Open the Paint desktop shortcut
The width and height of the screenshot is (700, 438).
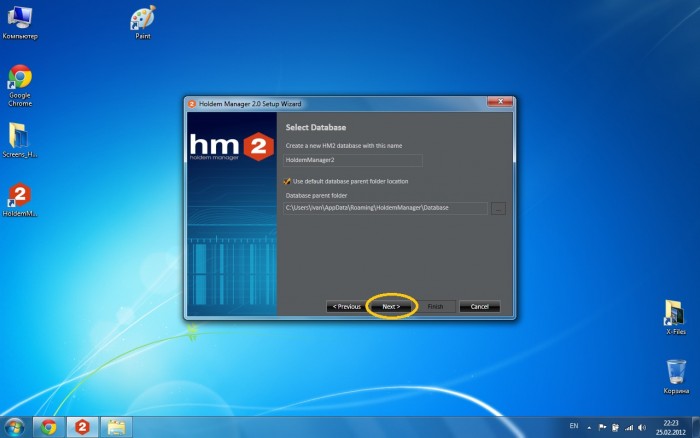coord(143,22)
